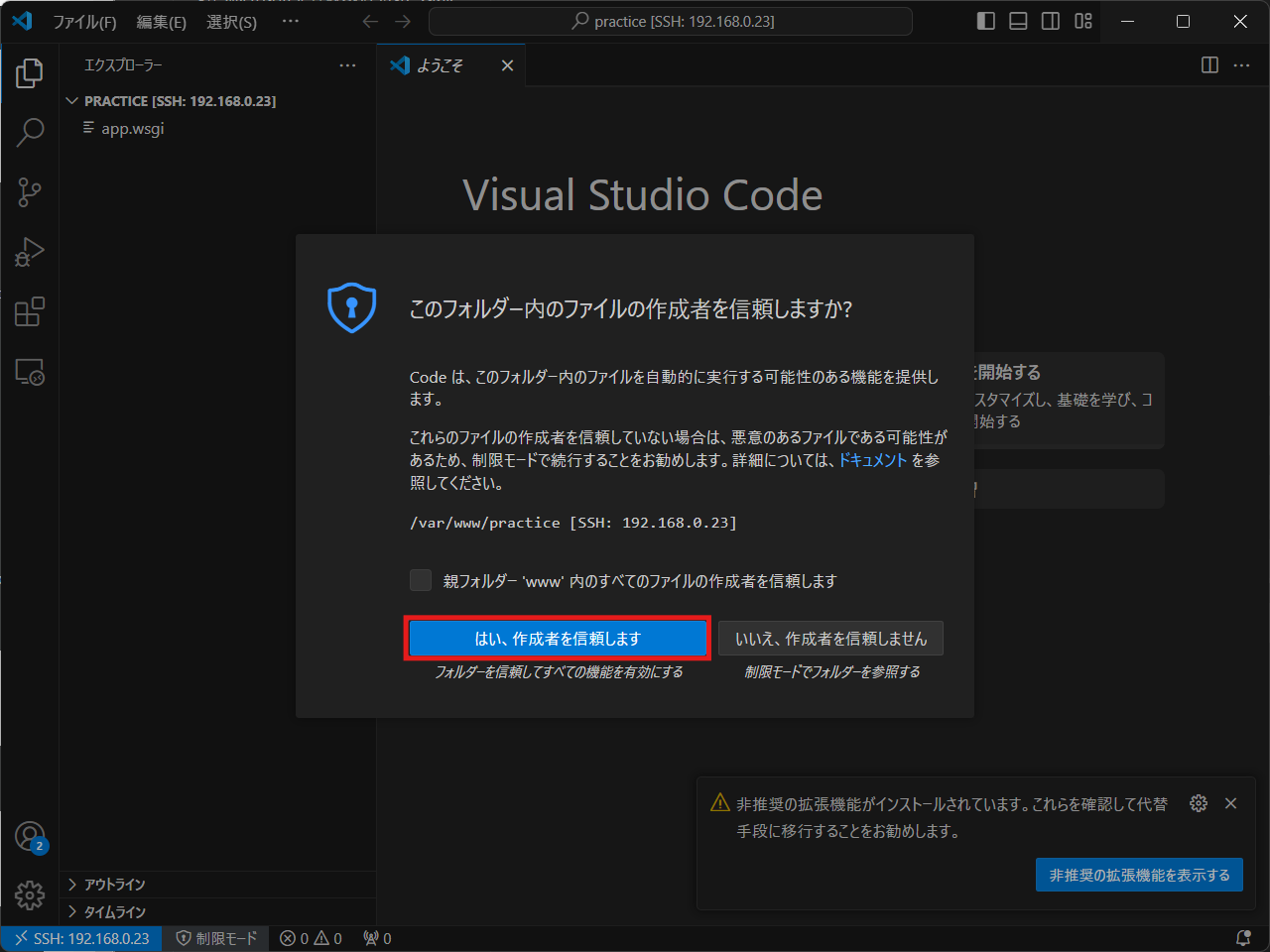
Task: Open the Run and Debug view
Action: click(x=29, y=251)
